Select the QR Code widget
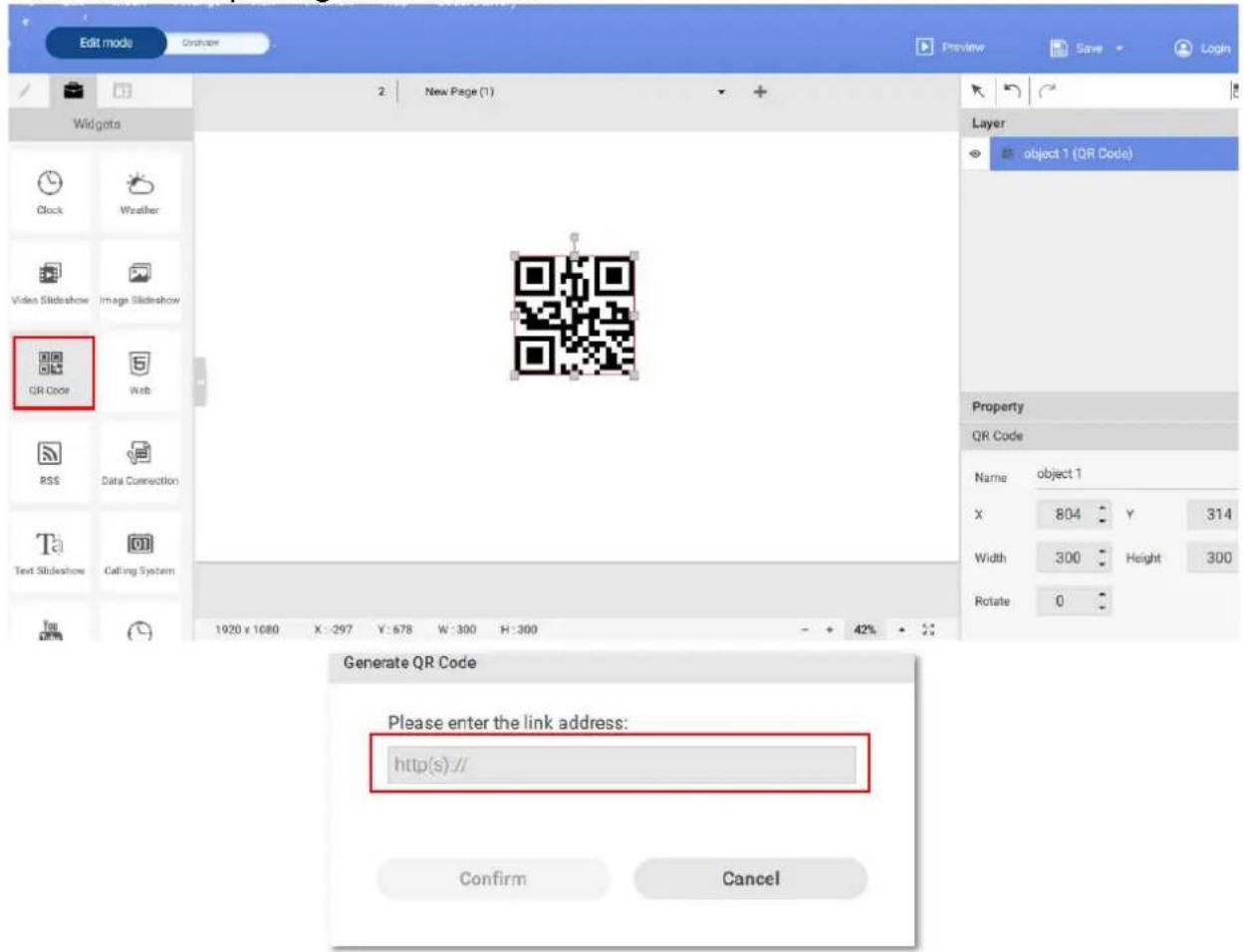The height and width of the screenshot is (952, 1246). [53, 372]
